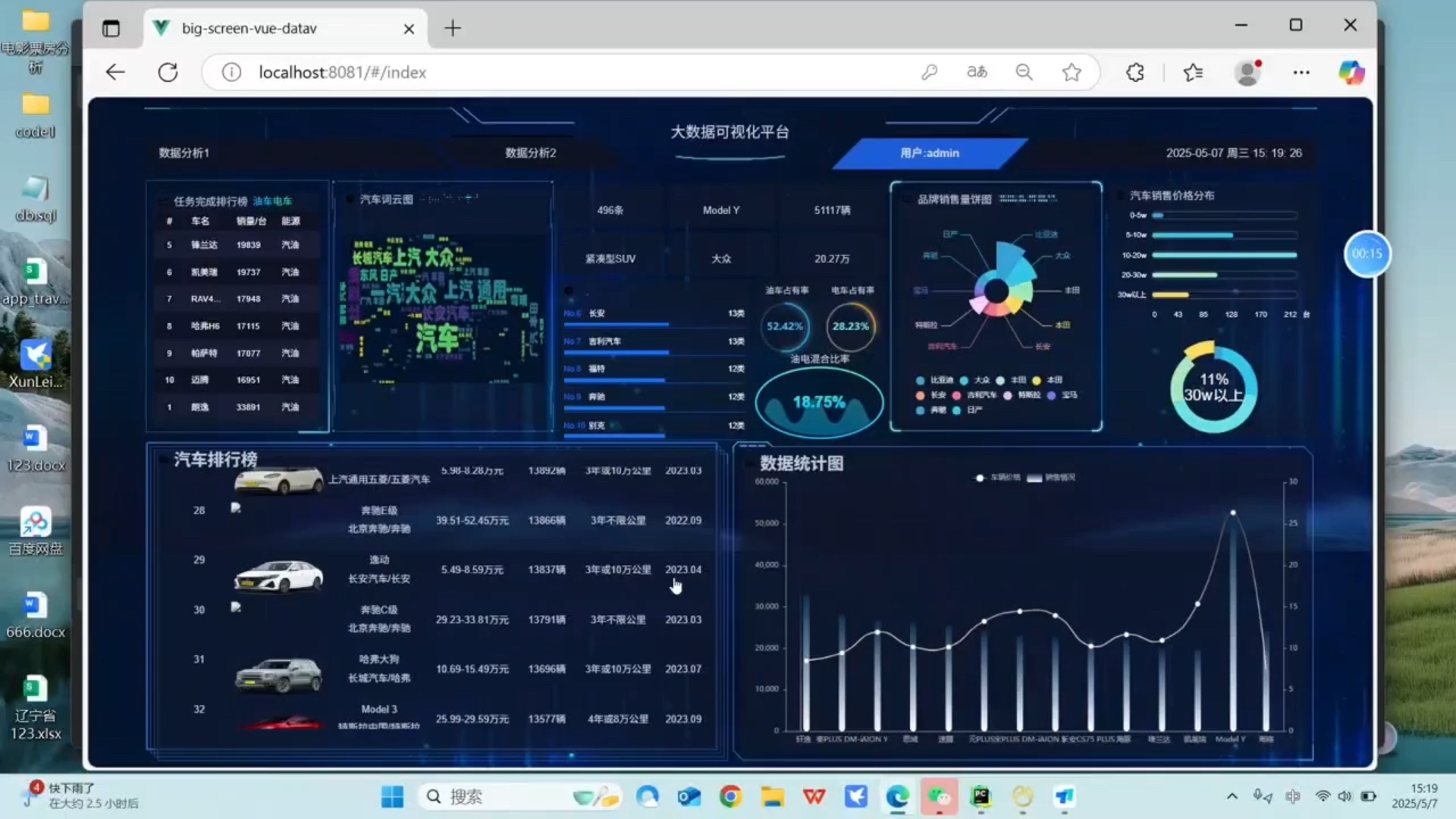The width and height of the screenshot is (1456, 819).
Task: Select the 用户:admin tab
Action: (x=930, y=153)
